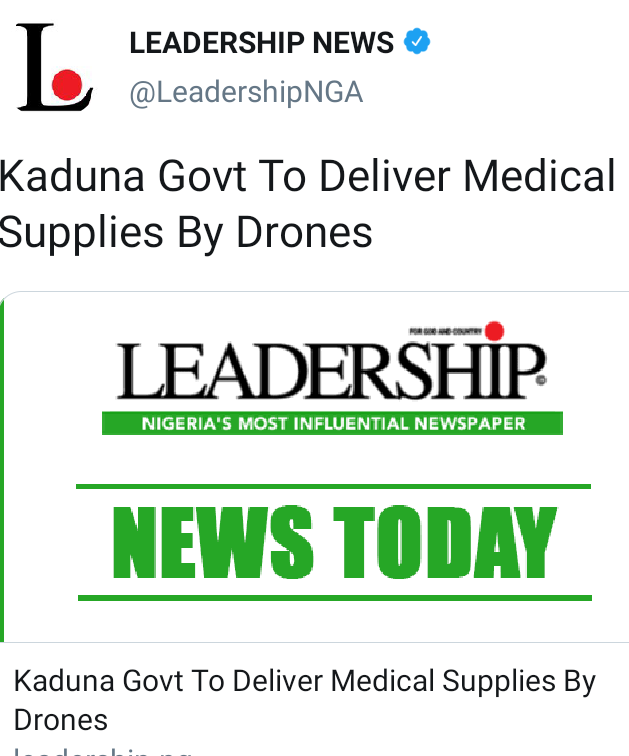
Task: Visit the leadership.ng domain link
Action: (x=102, y=751)
